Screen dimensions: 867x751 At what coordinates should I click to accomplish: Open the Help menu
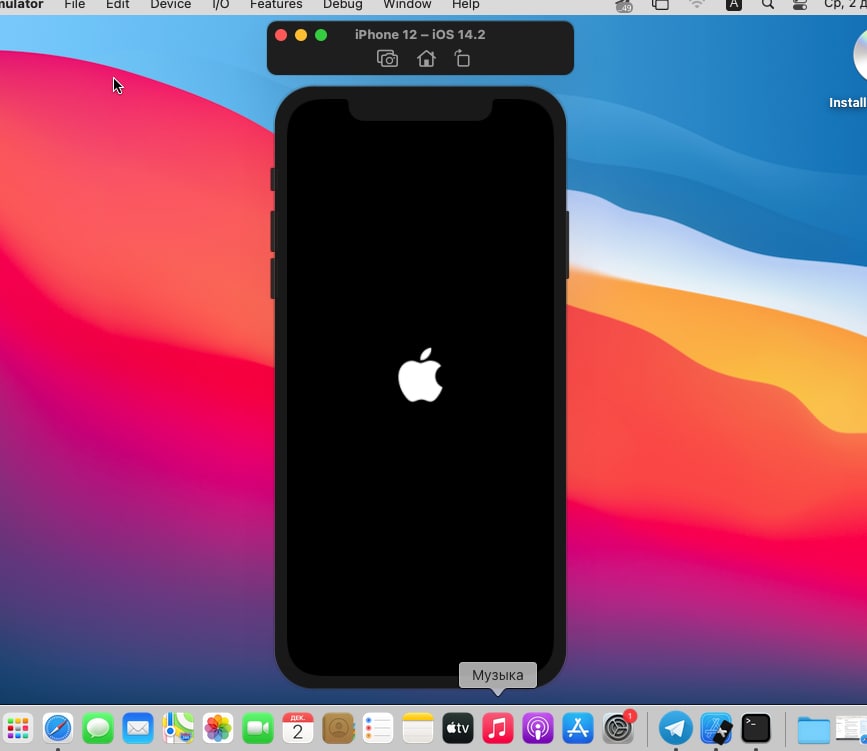[x=465, y=4]
